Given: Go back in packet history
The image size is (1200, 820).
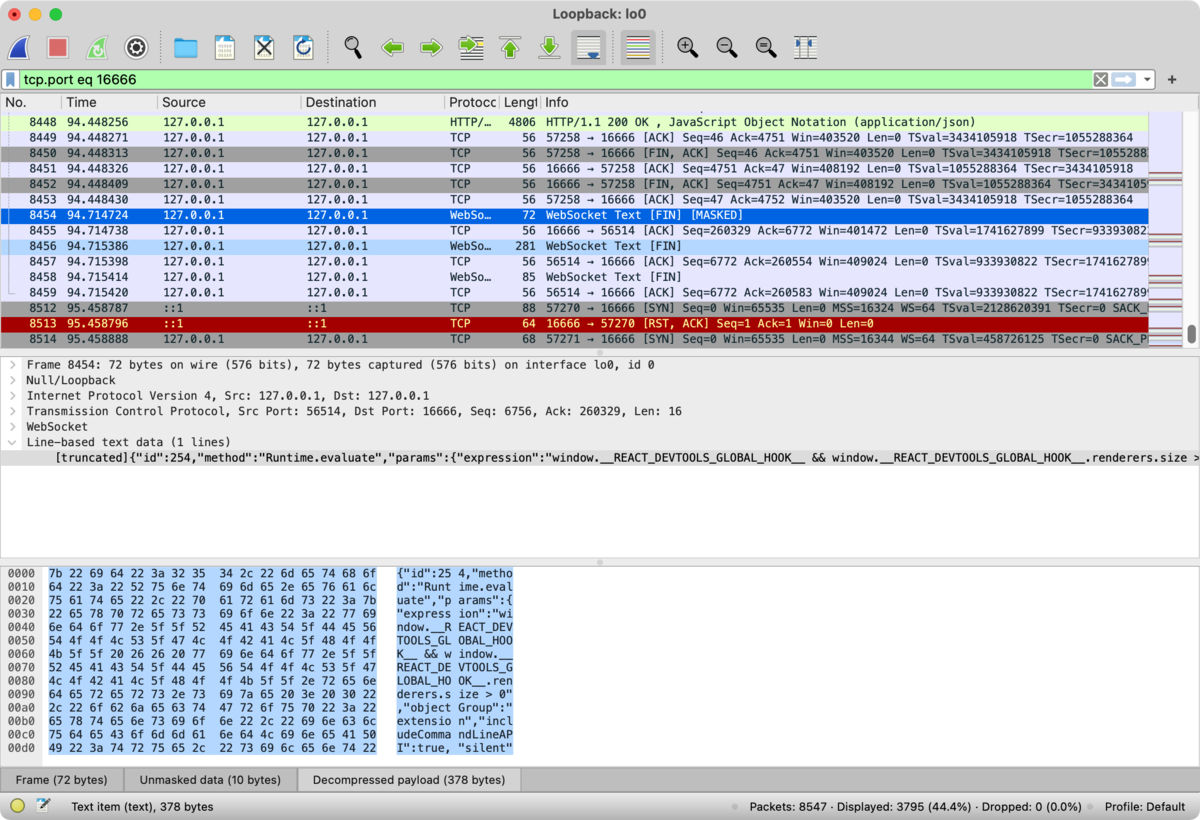Looking at the screenshot, I should click(x=392, y=47).
